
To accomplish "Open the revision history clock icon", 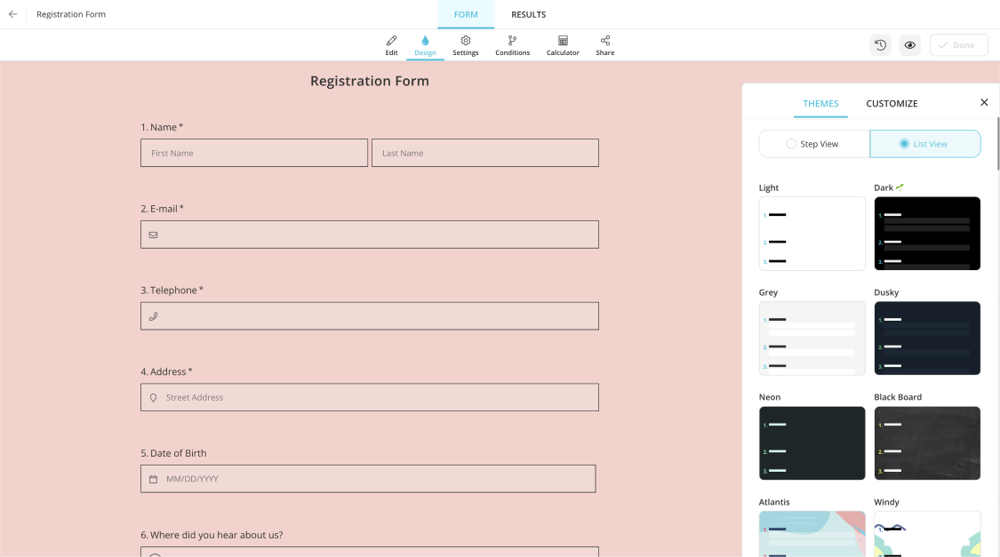I will coord(880,45).
